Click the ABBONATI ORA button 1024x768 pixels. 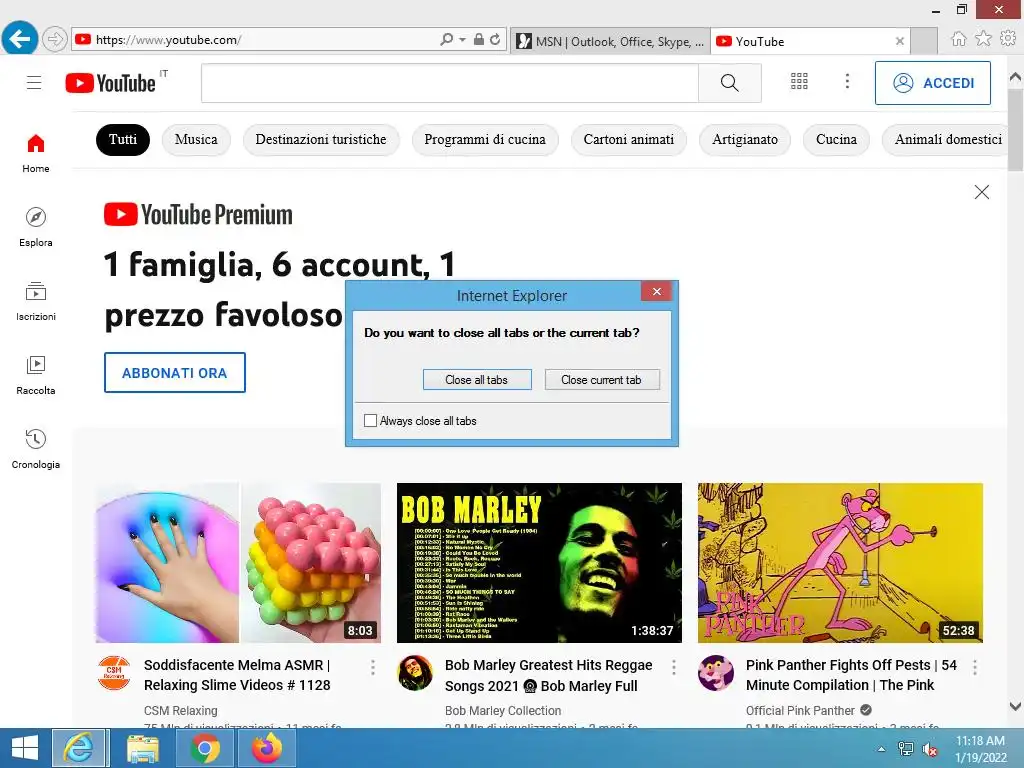point(175,373)
